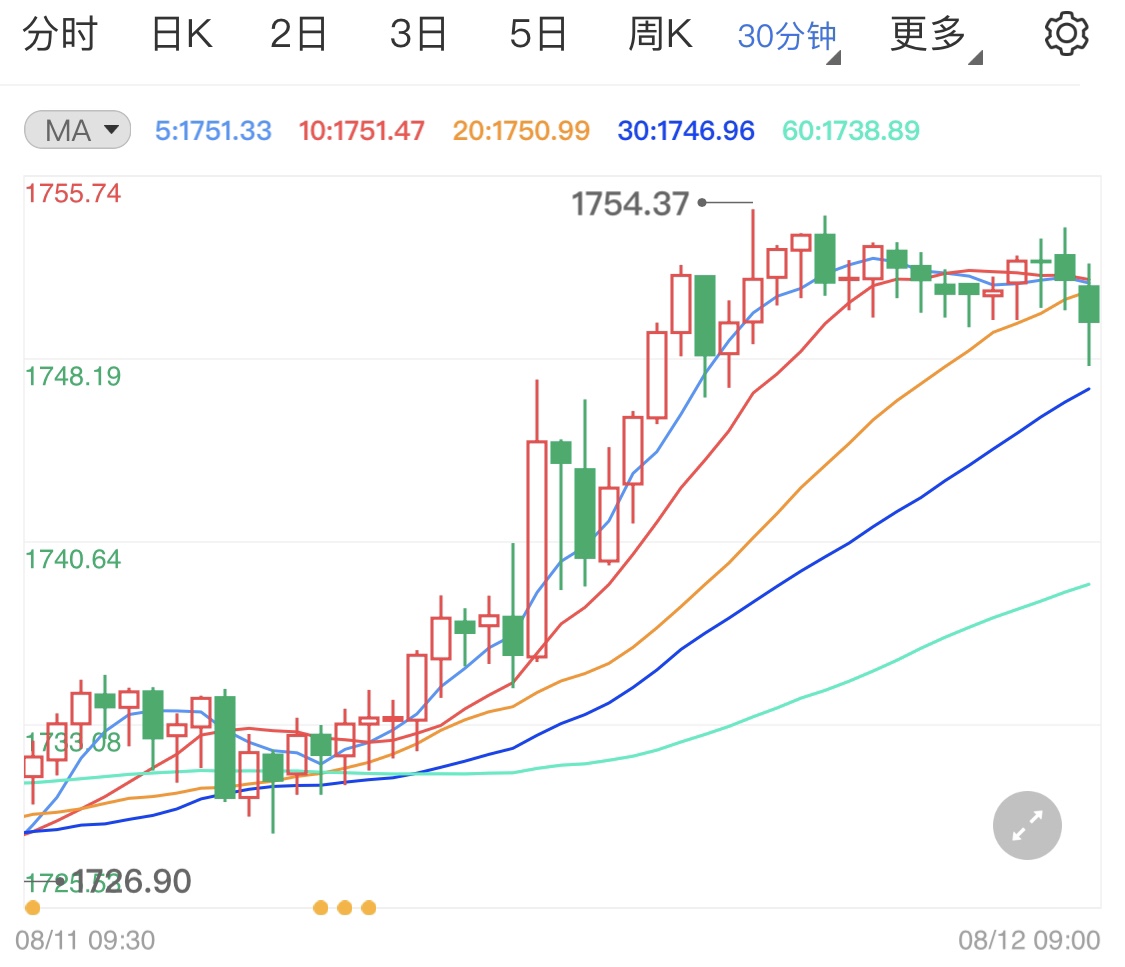Switch to 日K tab
The height and width of the screenshot is (967, 1125).
click(x=182, y=34)
